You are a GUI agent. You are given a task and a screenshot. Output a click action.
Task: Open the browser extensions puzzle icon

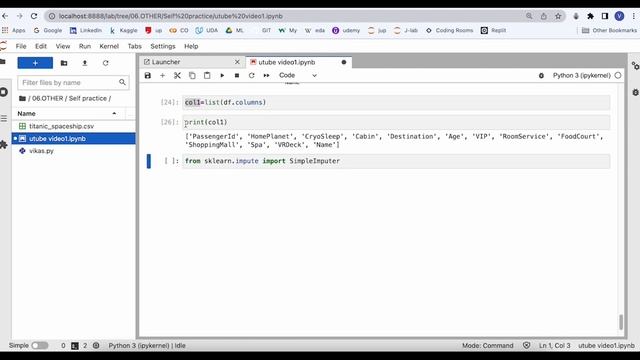590,16
